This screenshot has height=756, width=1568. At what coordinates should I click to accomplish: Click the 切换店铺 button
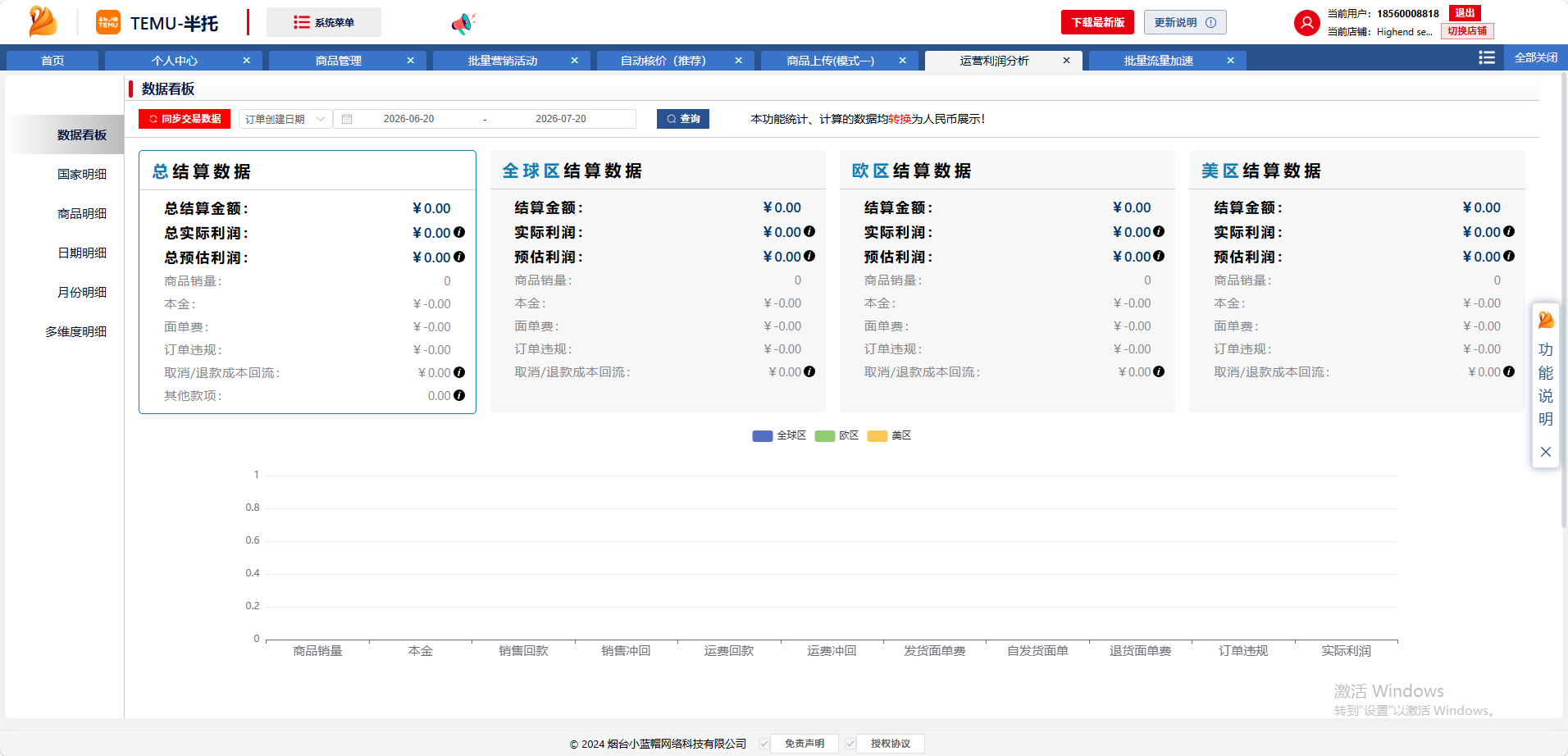[x=1467, y=31]
